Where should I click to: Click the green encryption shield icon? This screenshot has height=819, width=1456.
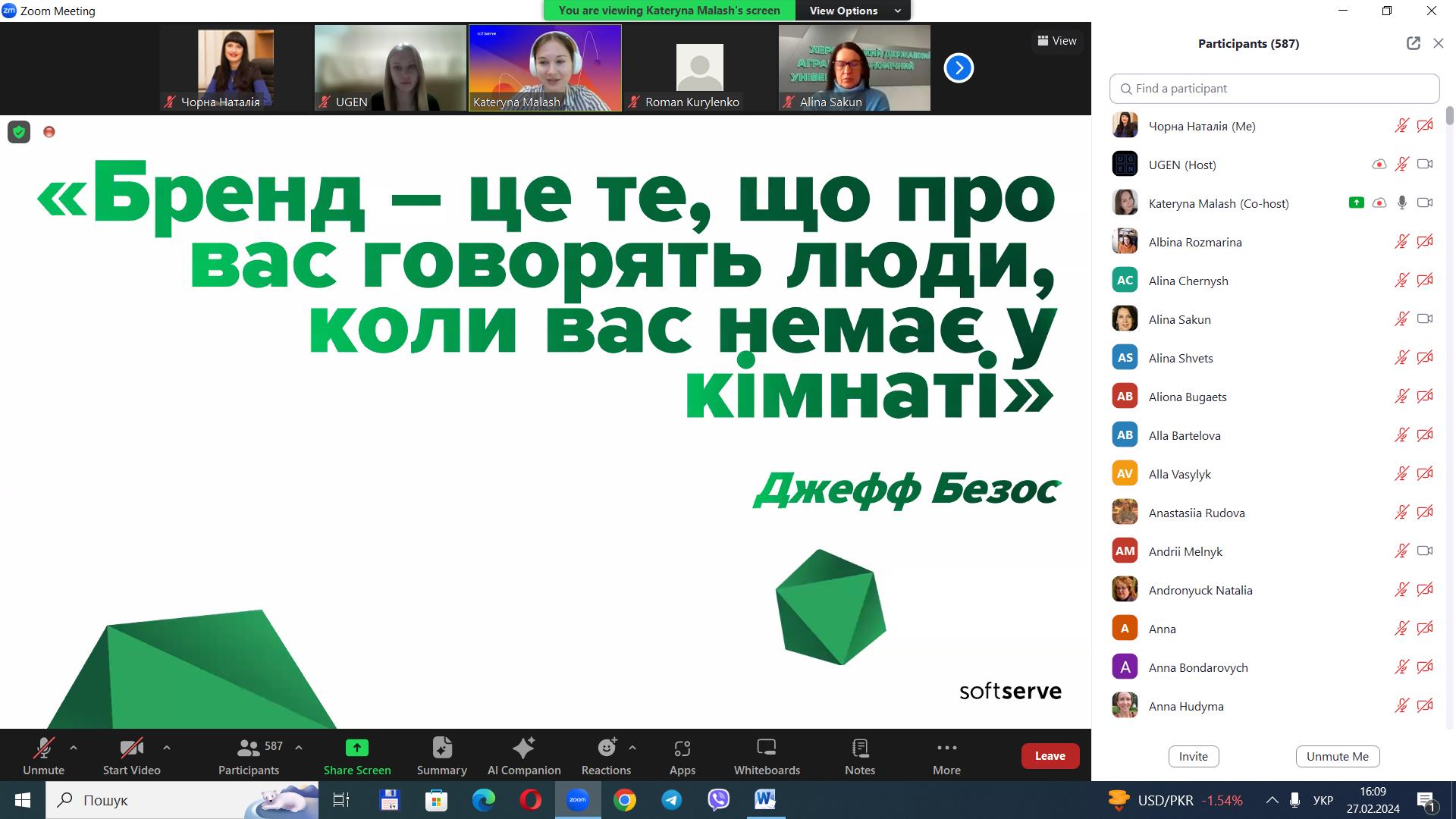coord(19,133)
